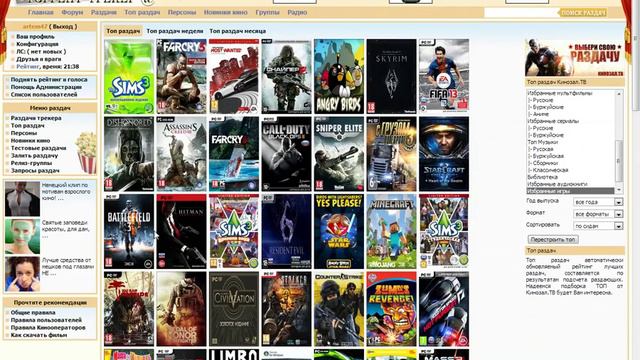Open Запросы раздач in sidebar menu
Screen dimensions: 640x360
click(x=35, y=171)
